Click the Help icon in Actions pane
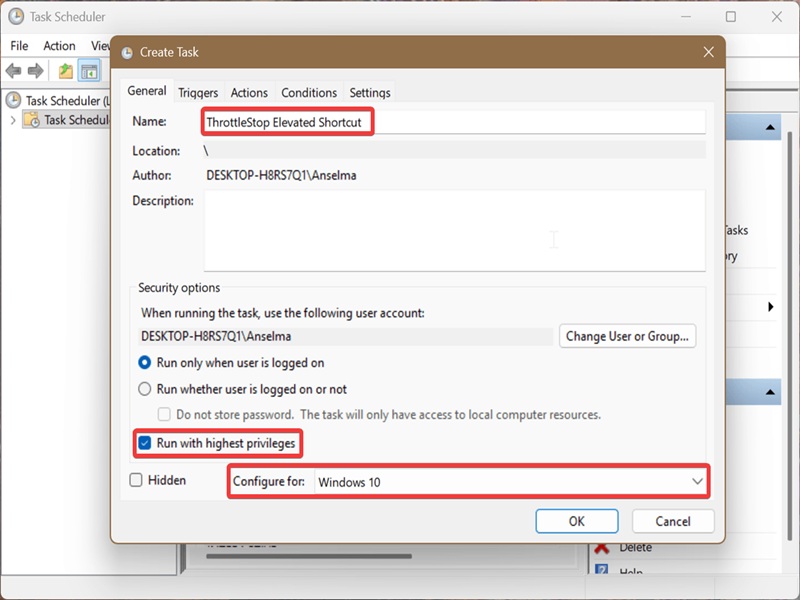 602,569
